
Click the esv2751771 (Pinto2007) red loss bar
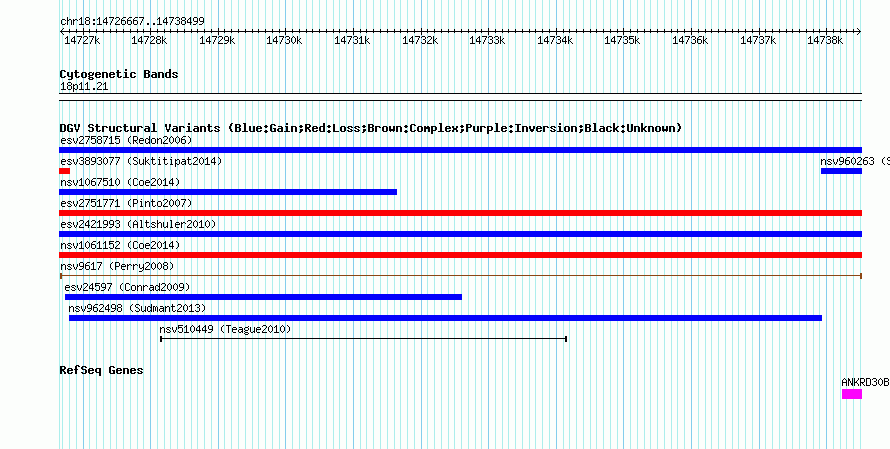pos(460,213)
